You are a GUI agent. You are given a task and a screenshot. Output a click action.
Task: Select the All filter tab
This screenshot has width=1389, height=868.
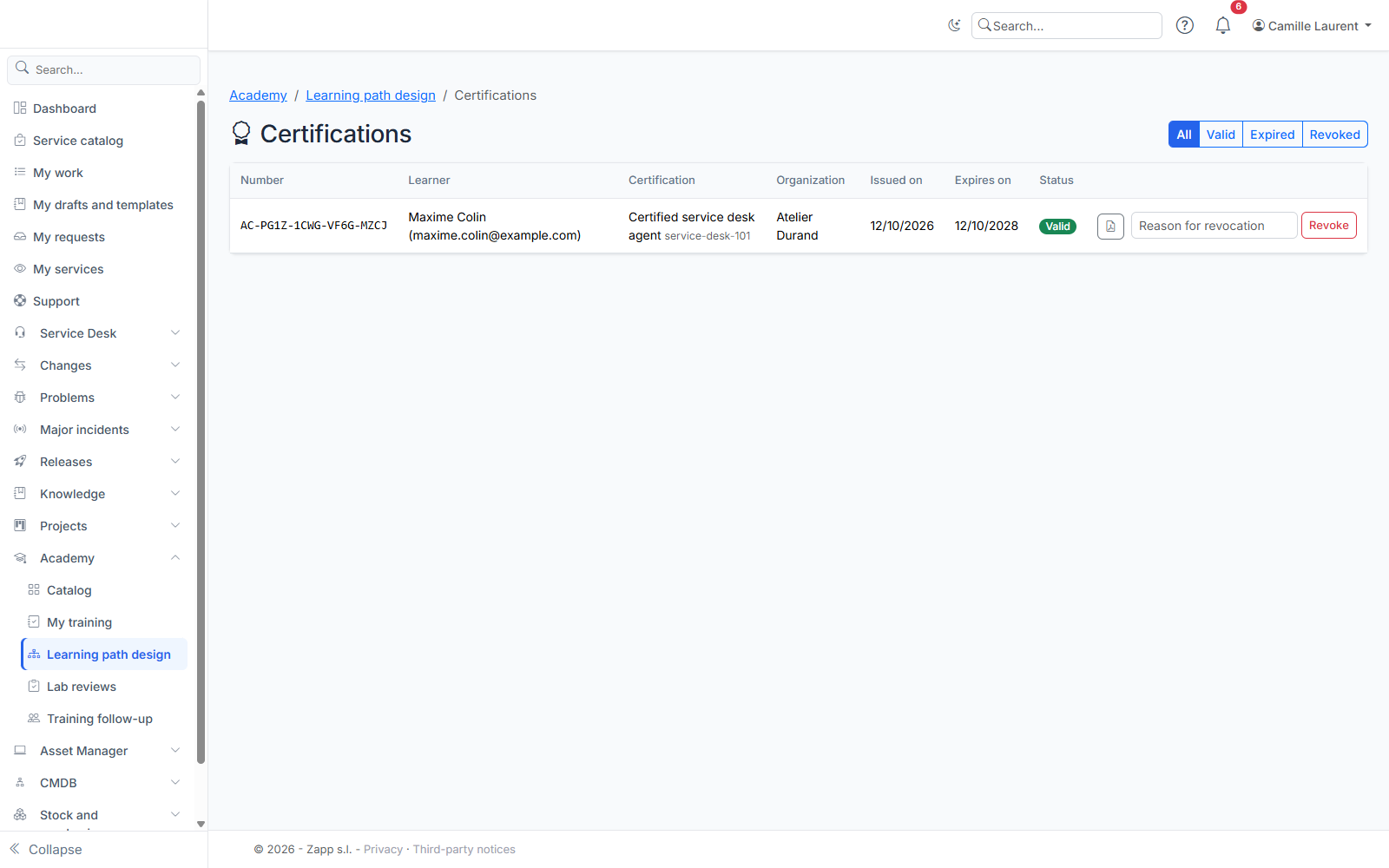point(1184,135)
